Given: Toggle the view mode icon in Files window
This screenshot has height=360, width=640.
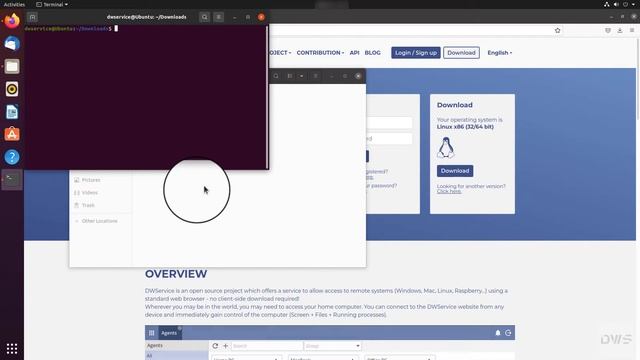Looking at the screenshot, I should coord(290,76).
